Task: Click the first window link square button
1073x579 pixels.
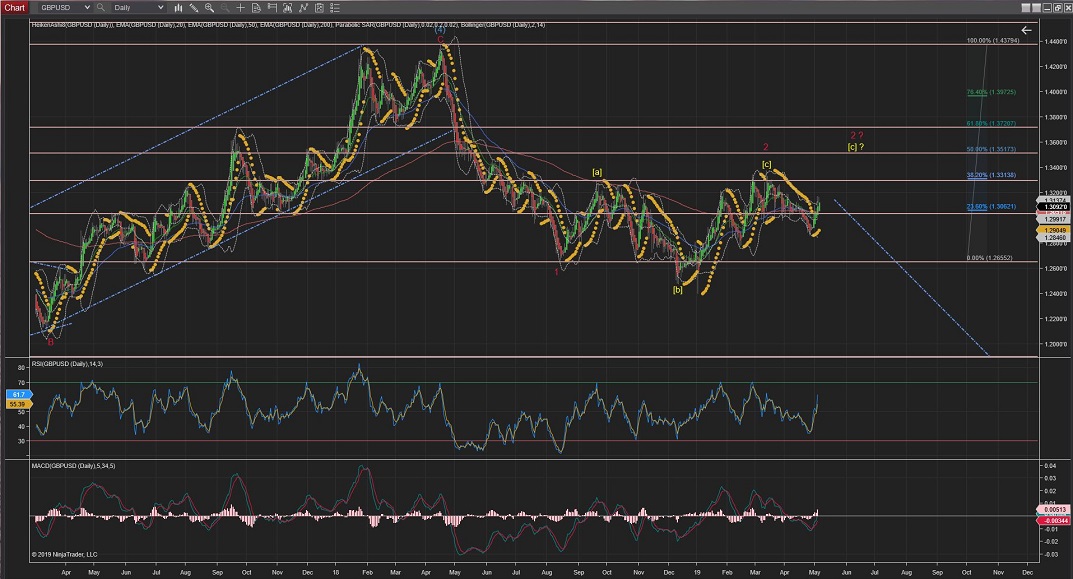Action: (1025, 8)
